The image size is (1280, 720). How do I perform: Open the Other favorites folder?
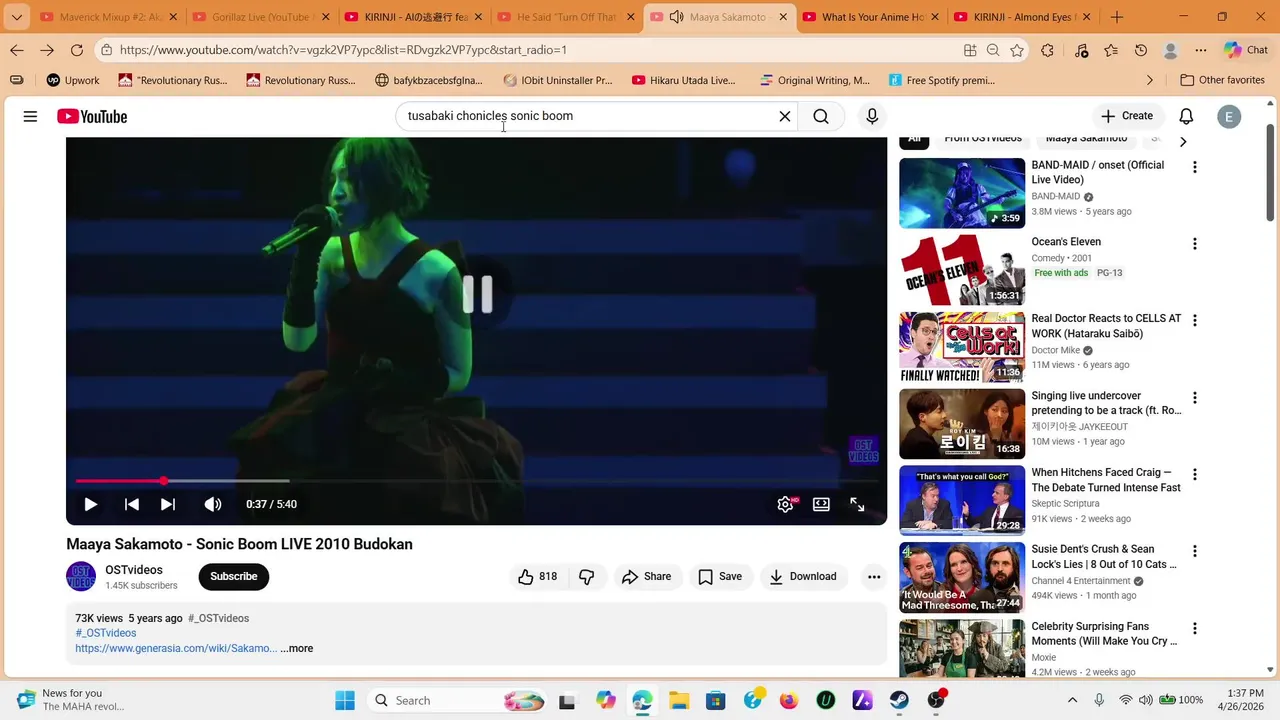click(1222, 80)
